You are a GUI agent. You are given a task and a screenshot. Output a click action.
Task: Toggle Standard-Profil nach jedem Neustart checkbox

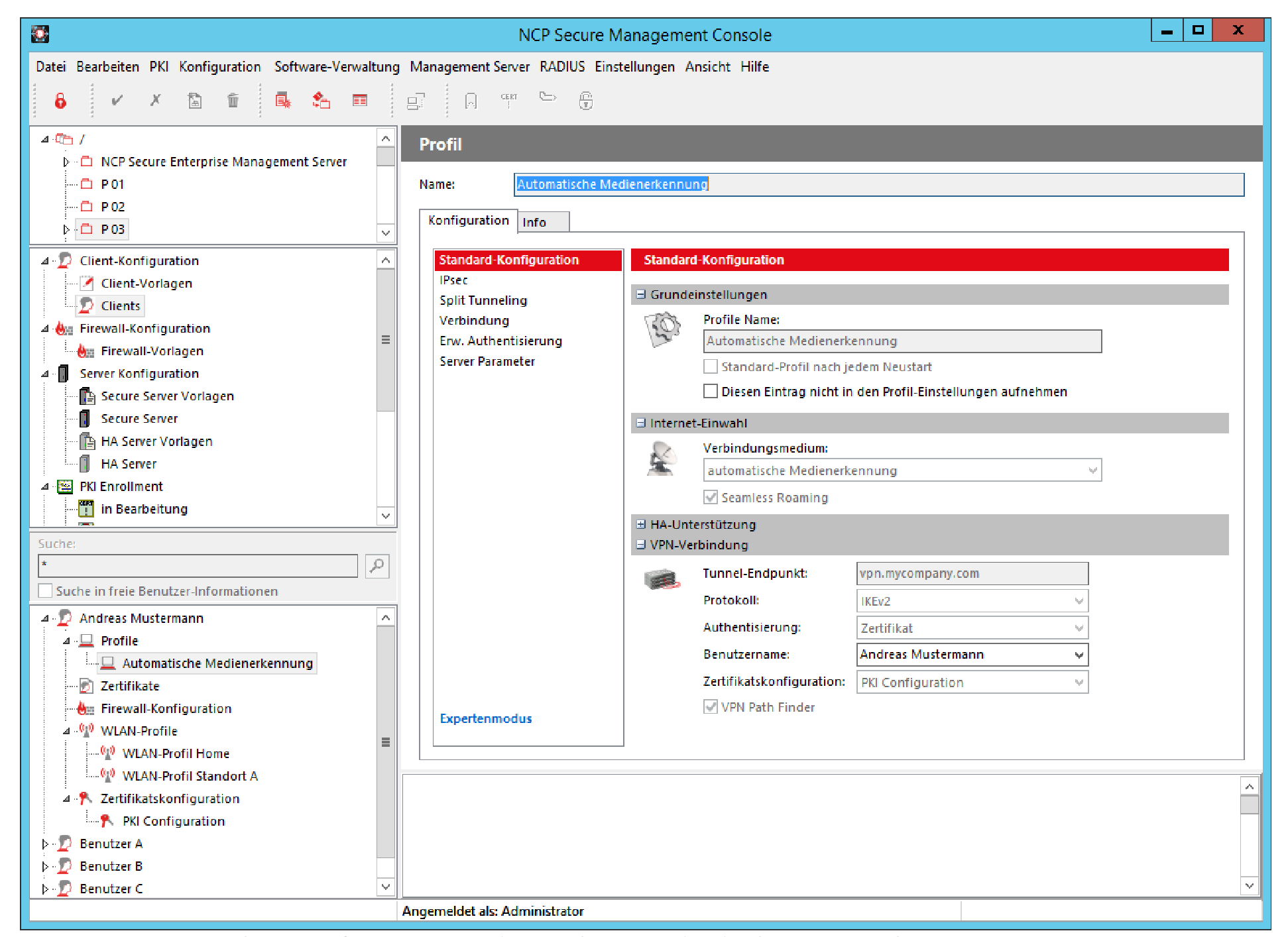[710, 366]
